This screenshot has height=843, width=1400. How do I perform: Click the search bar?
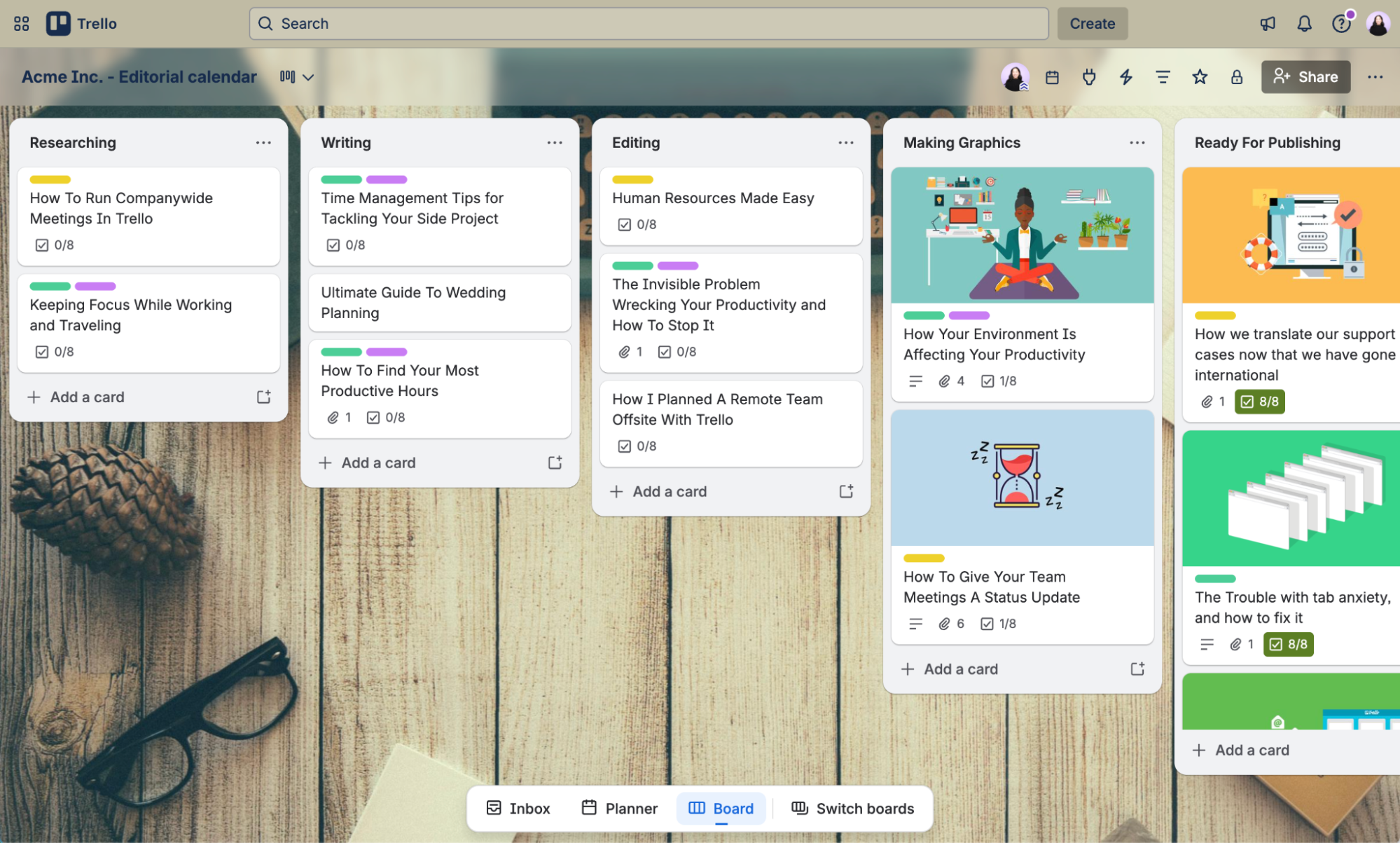click(x=648, y=23)
